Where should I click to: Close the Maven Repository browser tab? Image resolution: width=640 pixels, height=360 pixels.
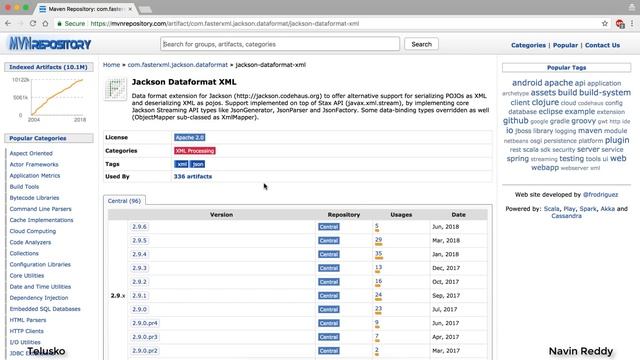[130, 9]
